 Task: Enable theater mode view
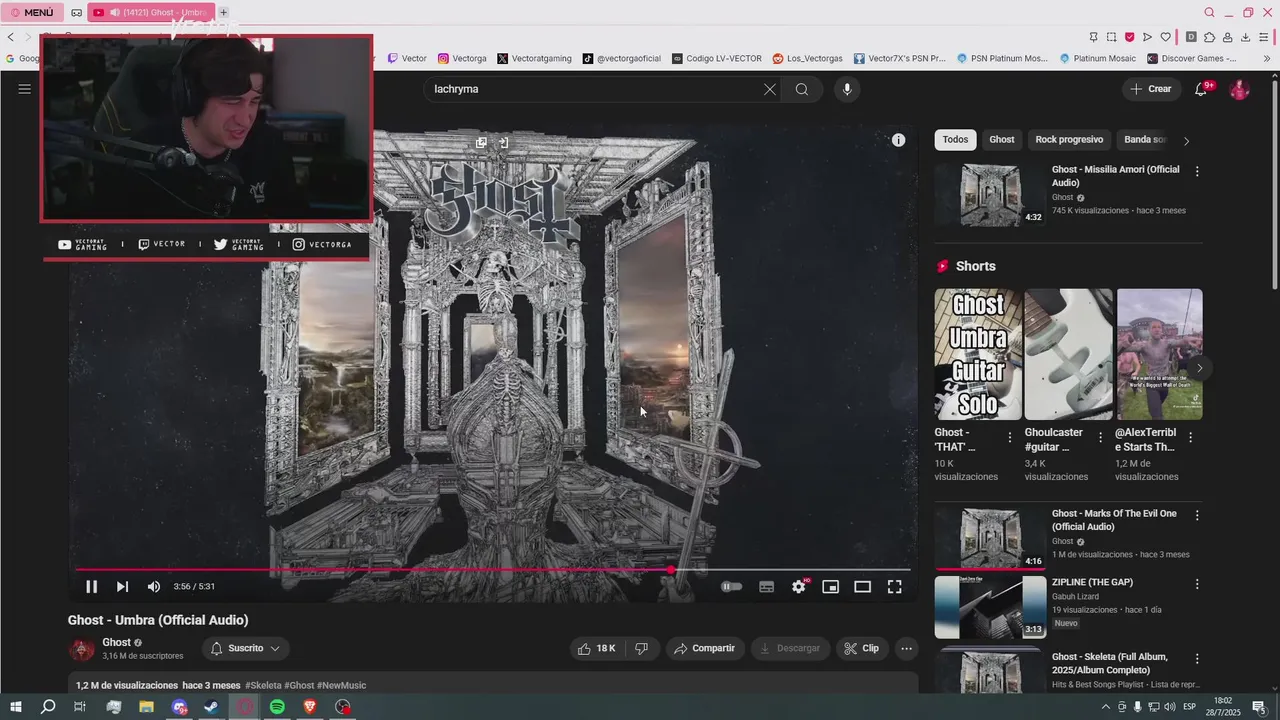point(862,587)
